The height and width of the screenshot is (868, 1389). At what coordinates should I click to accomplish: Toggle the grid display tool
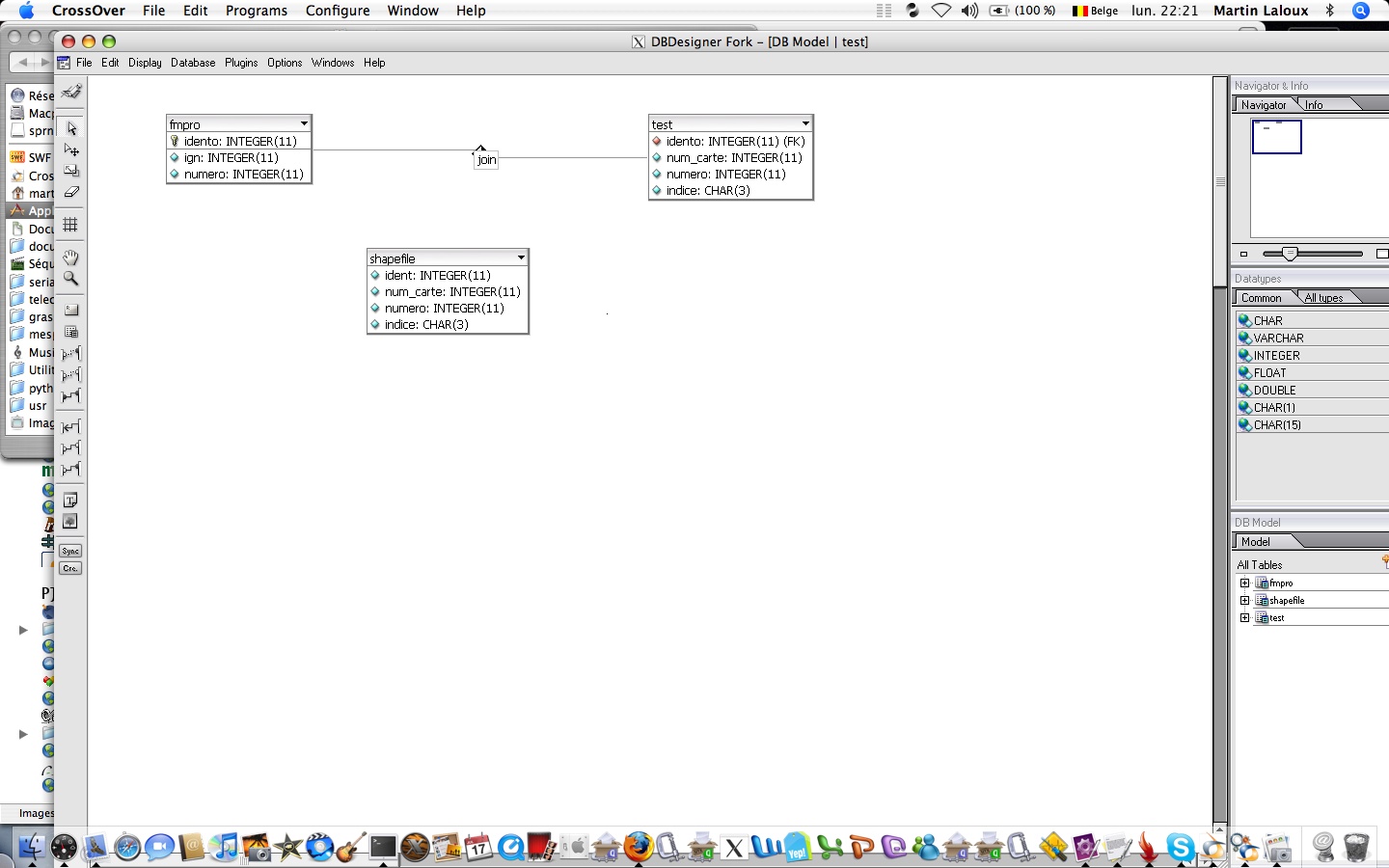tap(70, 225)
